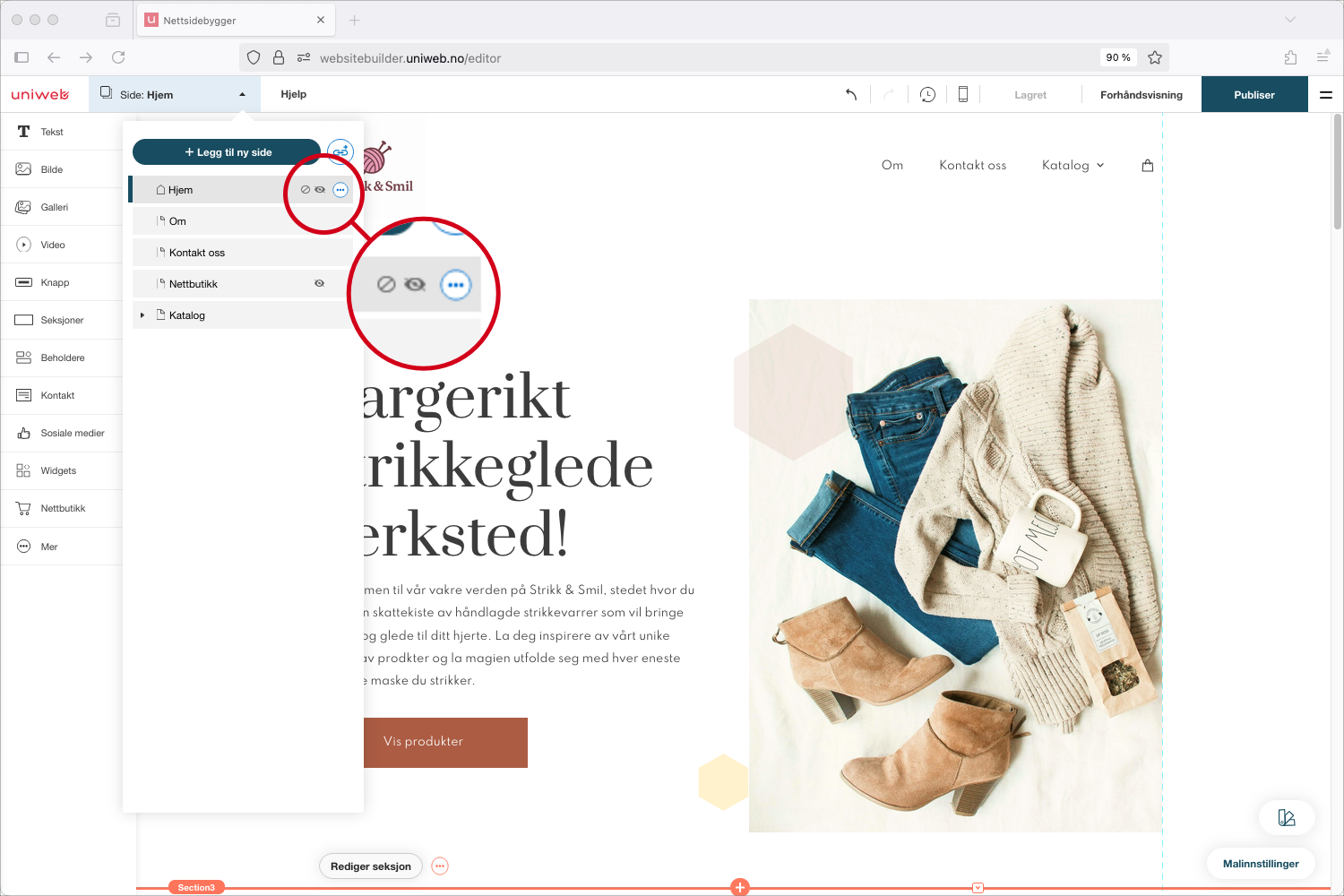Viewport: 1344px width, 896px height.
Task: Show more elements under Mer
Action: (61, 547)
